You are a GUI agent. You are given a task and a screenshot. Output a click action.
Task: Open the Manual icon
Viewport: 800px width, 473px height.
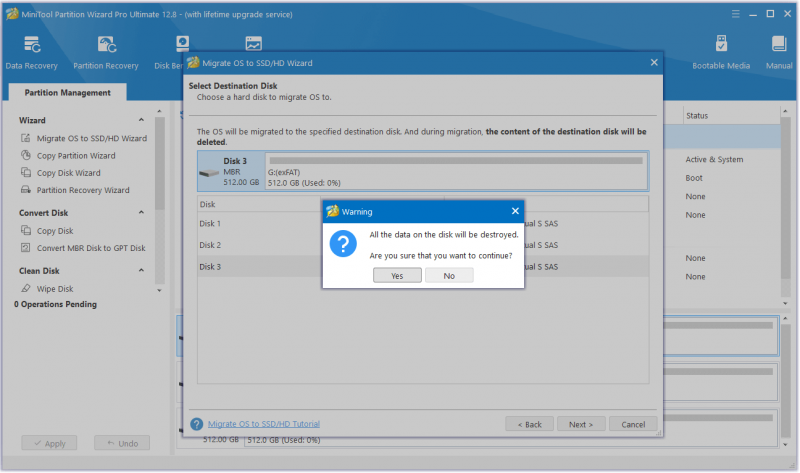pyautogui.click(x=779, y=52)
